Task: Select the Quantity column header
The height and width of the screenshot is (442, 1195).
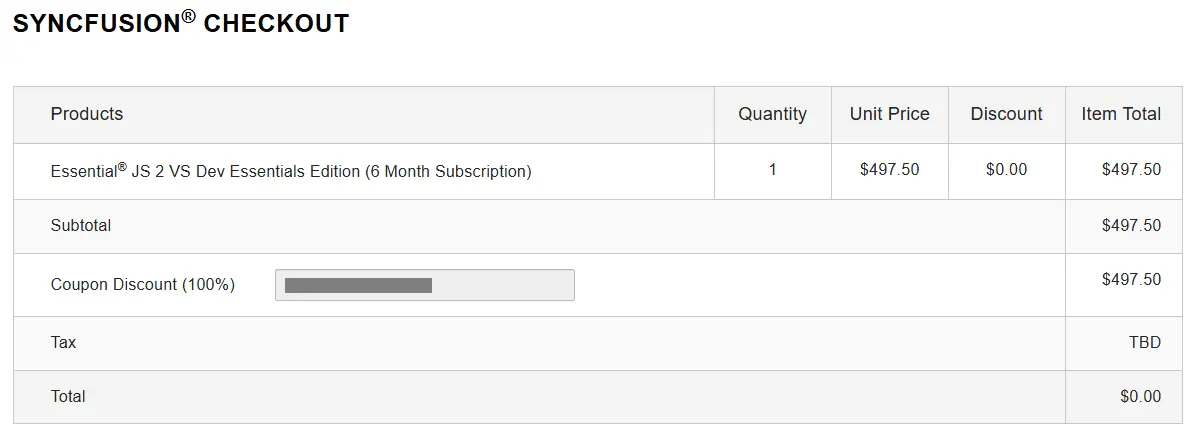Action: click(x=772, y=114)
